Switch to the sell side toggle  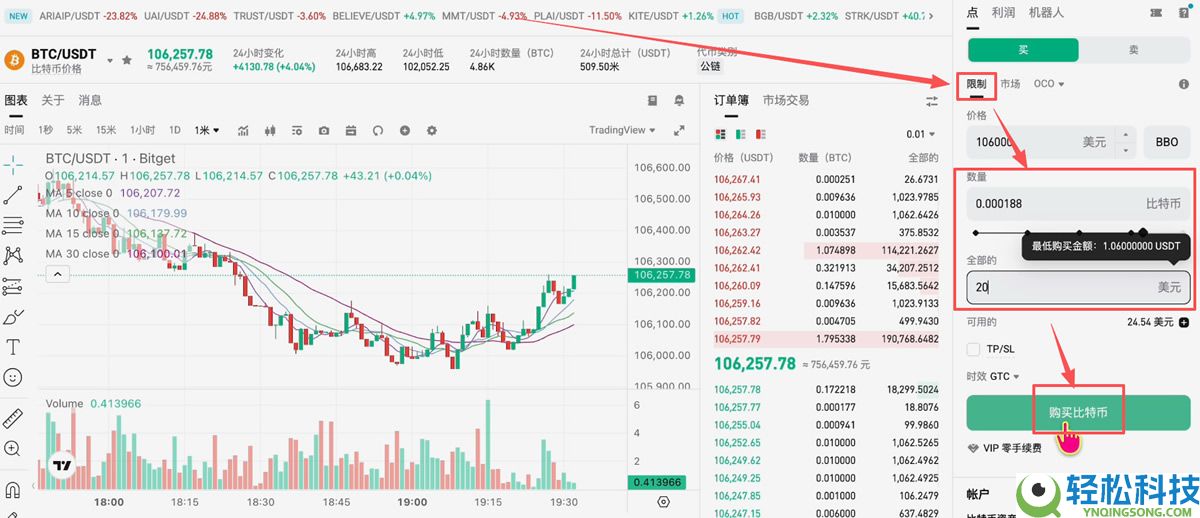pos(1133,50)
